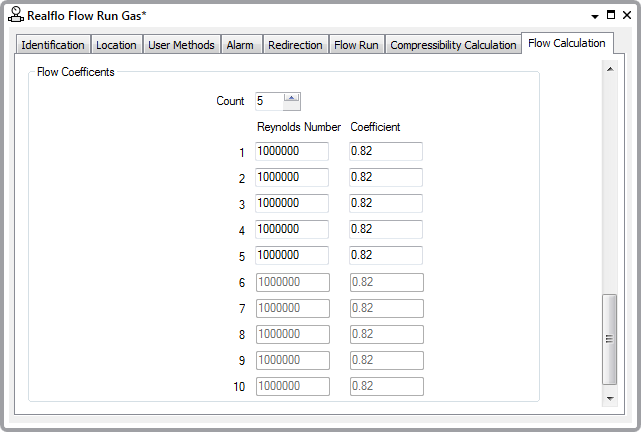The height and width of the screenshot is (432, 641).
Task: Close the Realflo Flow Run Gas window
Action: (x=625, y=15)
